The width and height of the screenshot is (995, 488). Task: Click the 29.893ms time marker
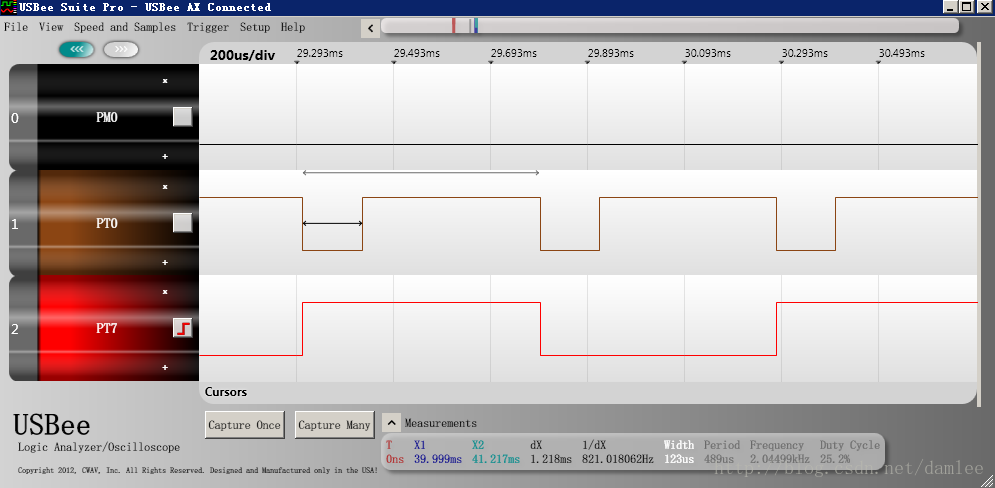[x=610, y=54]
